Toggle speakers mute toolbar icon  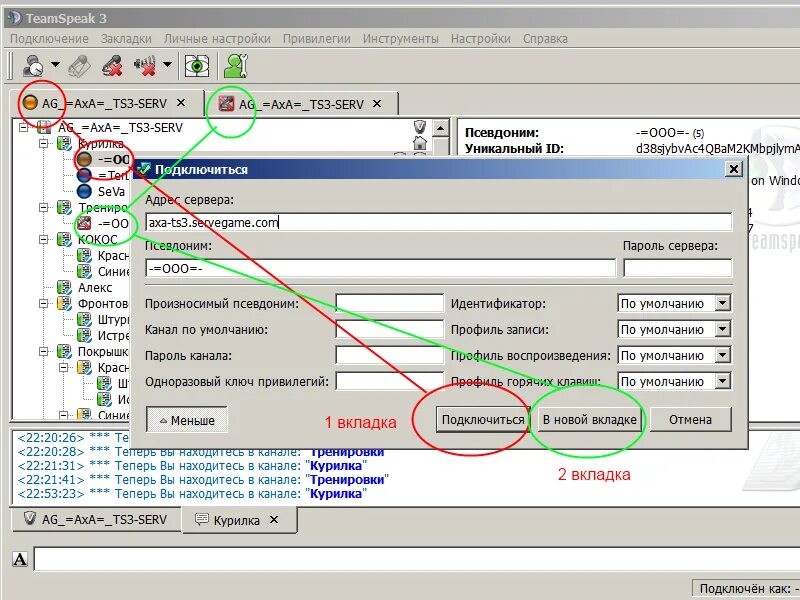click(x=145, y=65)
